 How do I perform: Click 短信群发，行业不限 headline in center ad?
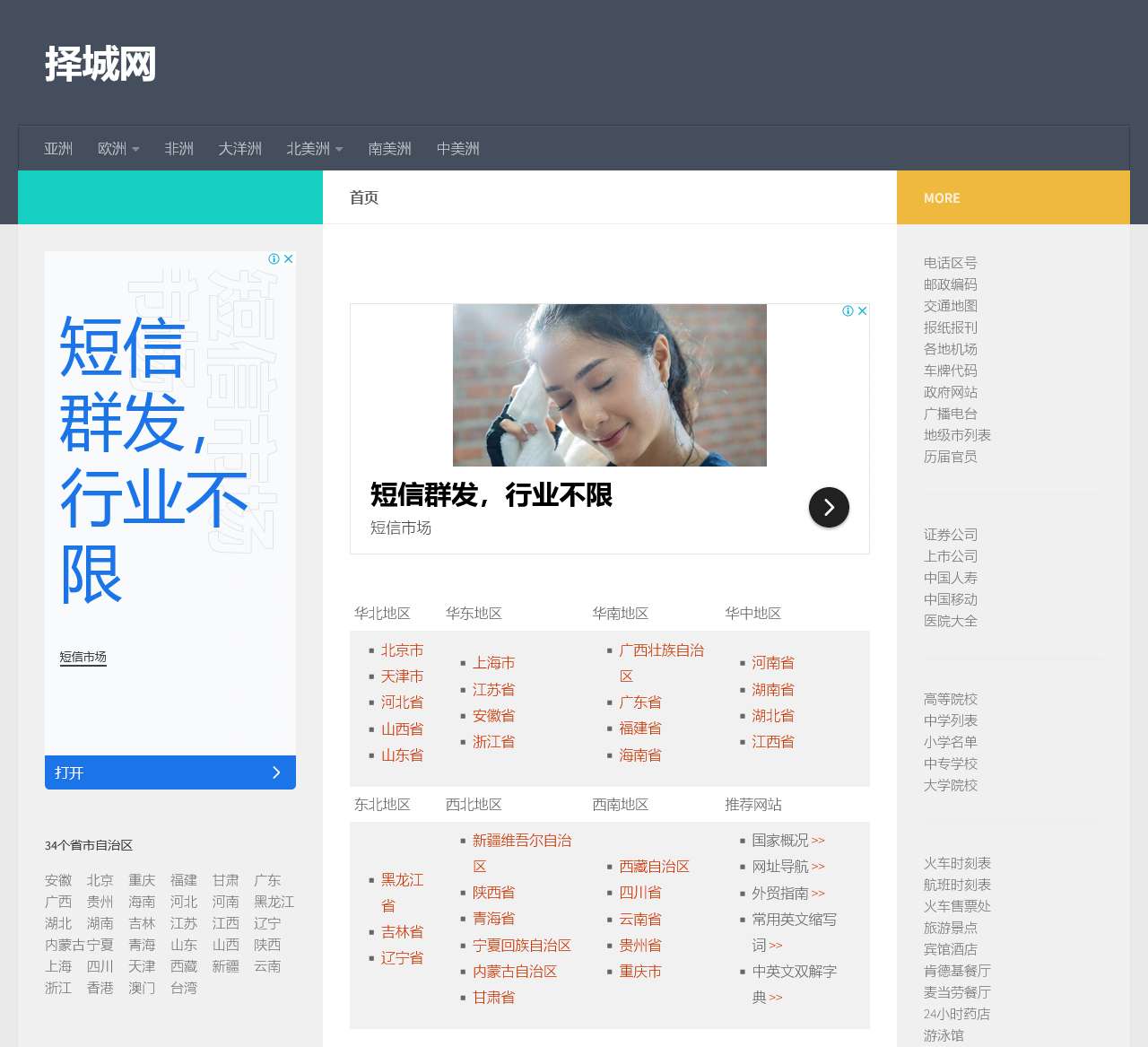(491, 495)
